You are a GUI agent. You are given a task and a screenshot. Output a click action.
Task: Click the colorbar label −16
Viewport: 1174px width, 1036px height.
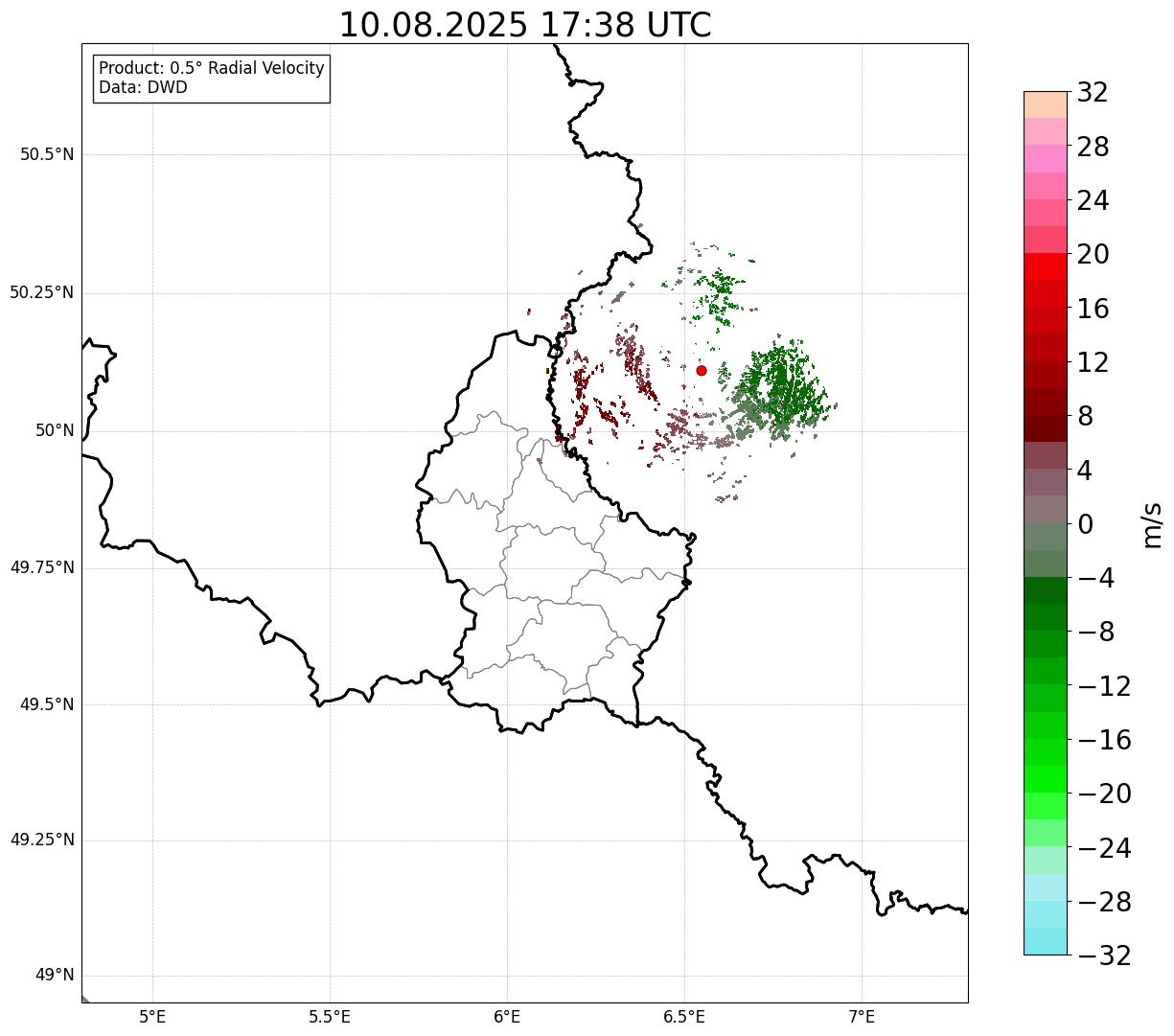click(x=1104, y=740)
